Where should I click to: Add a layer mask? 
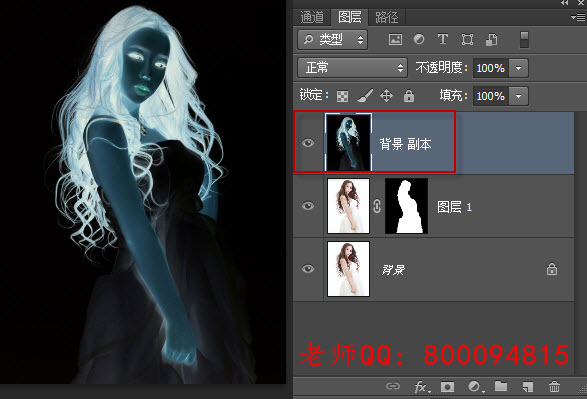447,387
